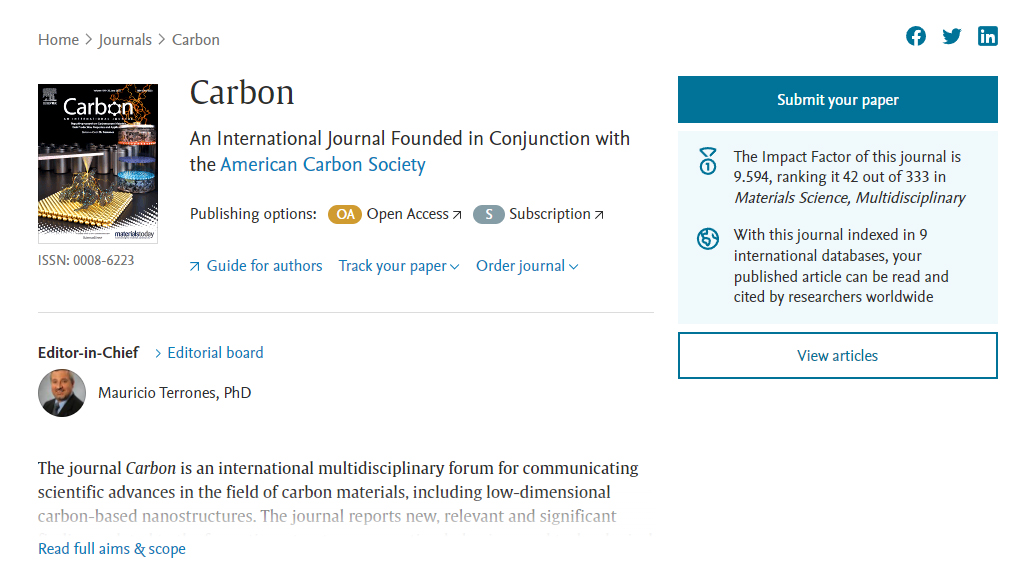Image resolution: width=1018 pixels, height=570 pixels.
Task: Expand the Order journal dropdown
Action: 527,266
